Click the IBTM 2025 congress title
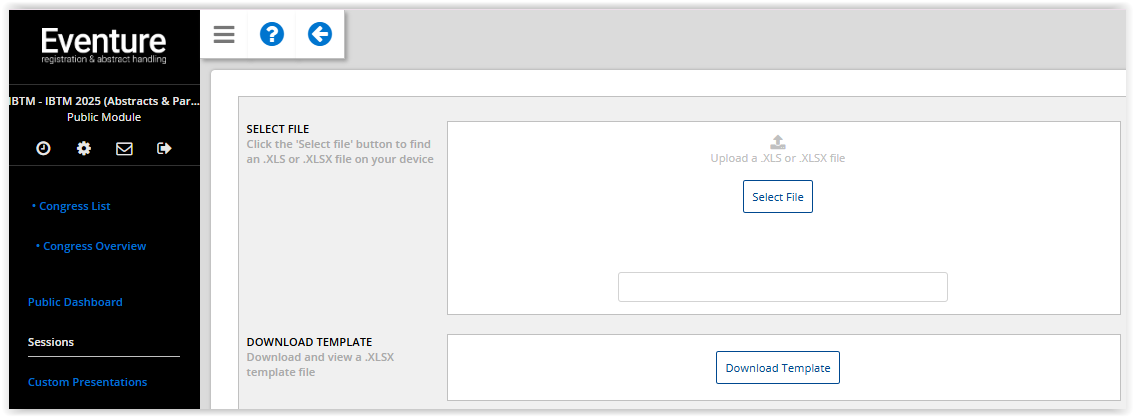 tap(104, 101)
